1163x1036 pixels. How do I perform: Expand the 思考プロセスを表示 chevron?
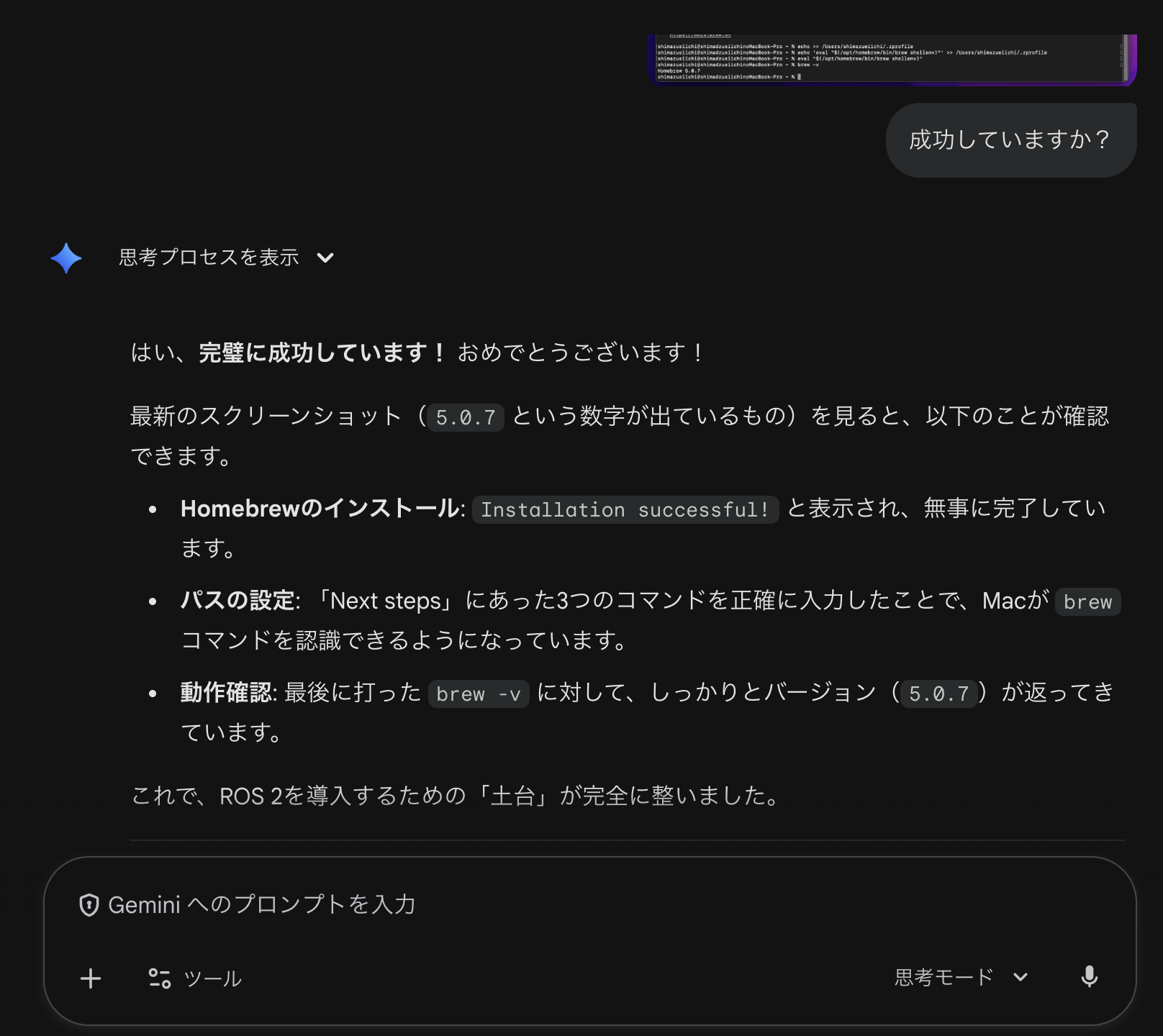coord(325,258)
